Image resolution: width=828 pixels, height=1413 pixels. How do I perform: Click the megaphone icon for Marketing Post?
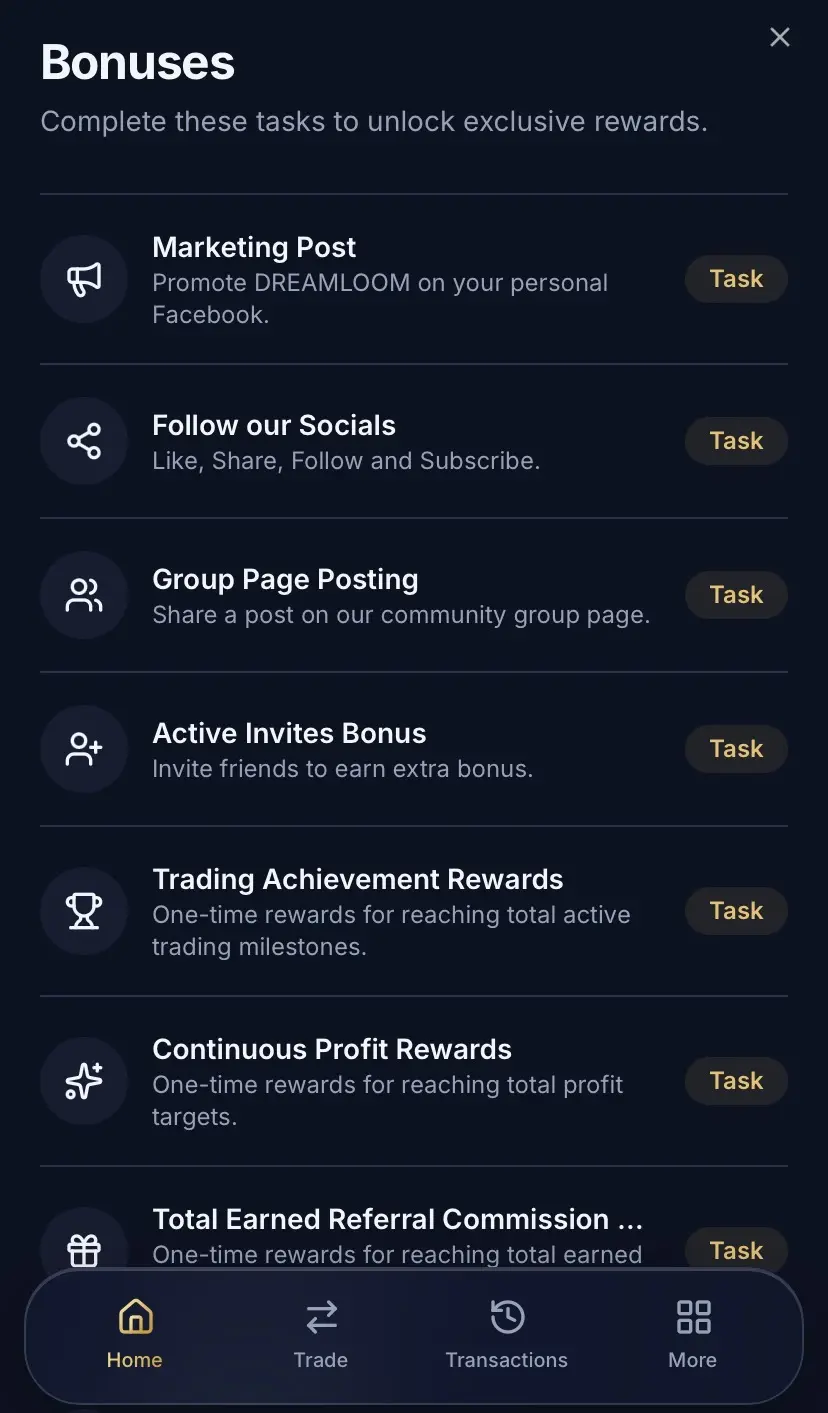coord(84,279)
